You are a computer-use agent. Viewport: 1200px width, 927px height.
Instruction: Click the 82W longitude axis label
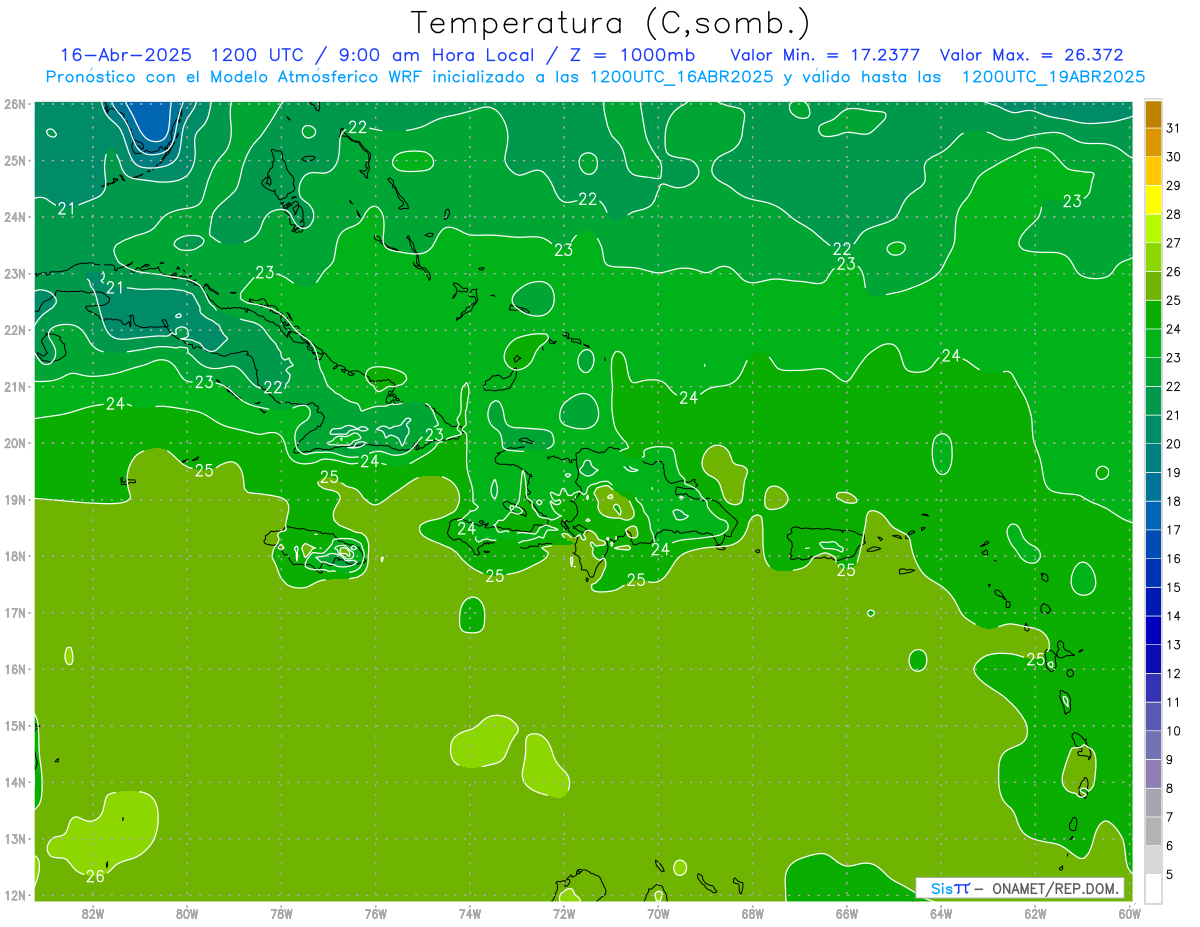93,913
